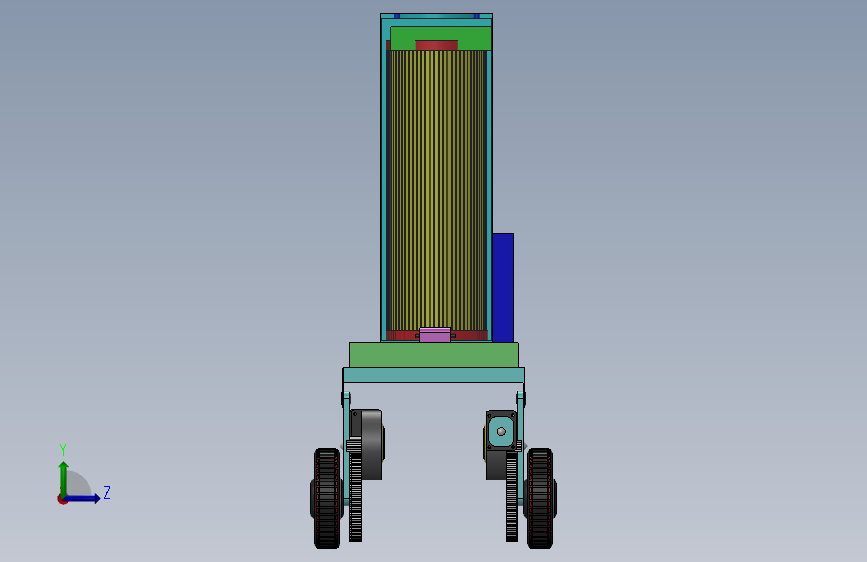Click the green Y axis of the triad
Image resolution: width=867 pixels, height=562 pixels.
coord(64,479)
